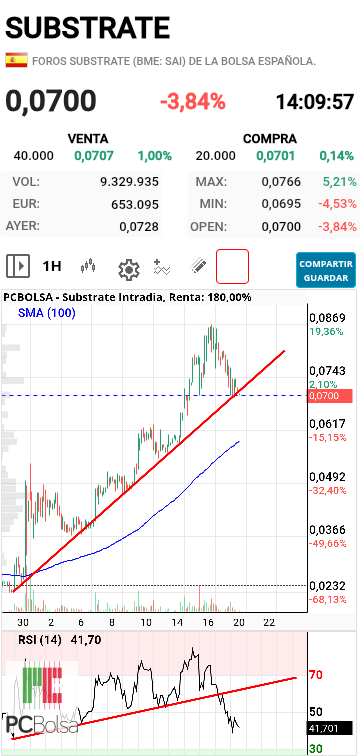Click the OPEN value 0,0700
This screenshot has width=360, height=756.
click(x=281, y=226)
